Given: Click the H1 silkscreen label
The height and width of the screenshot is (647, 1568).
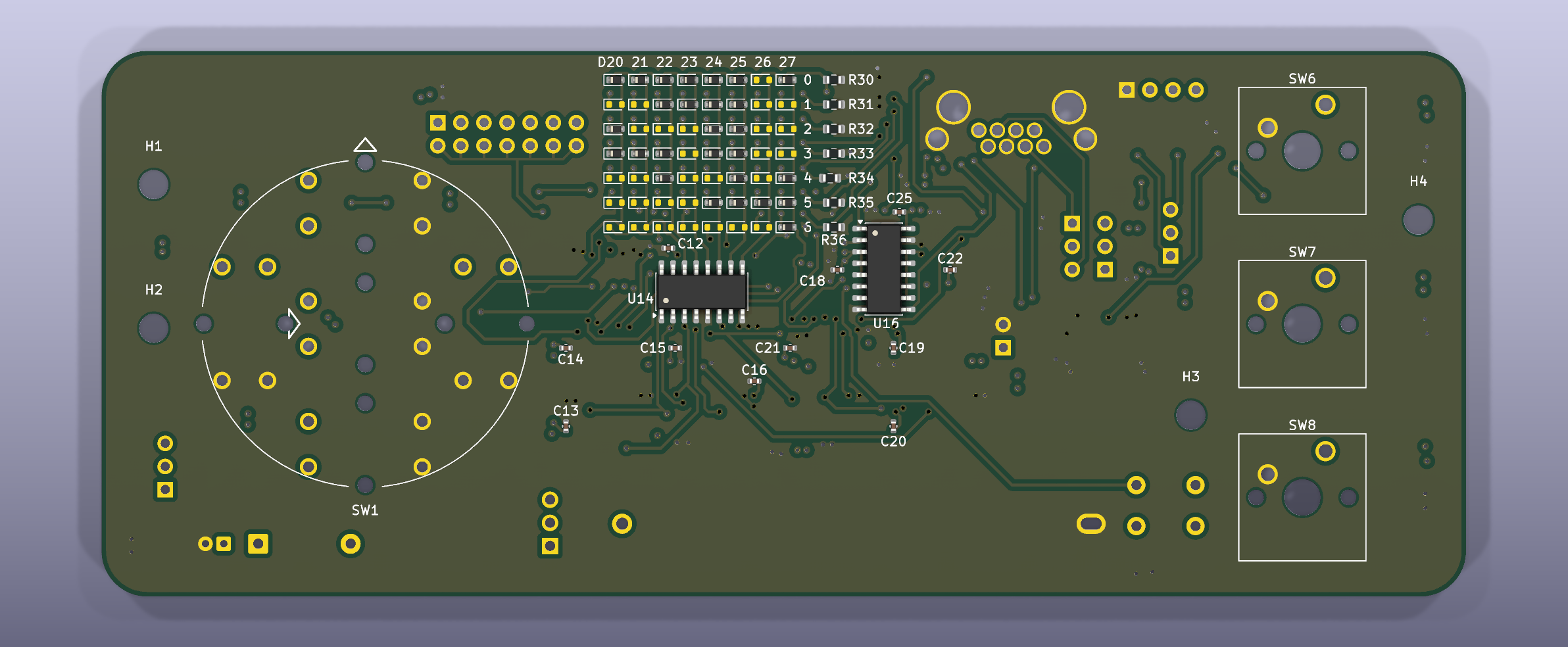Looking at the screenshot, I should (153, 146).
